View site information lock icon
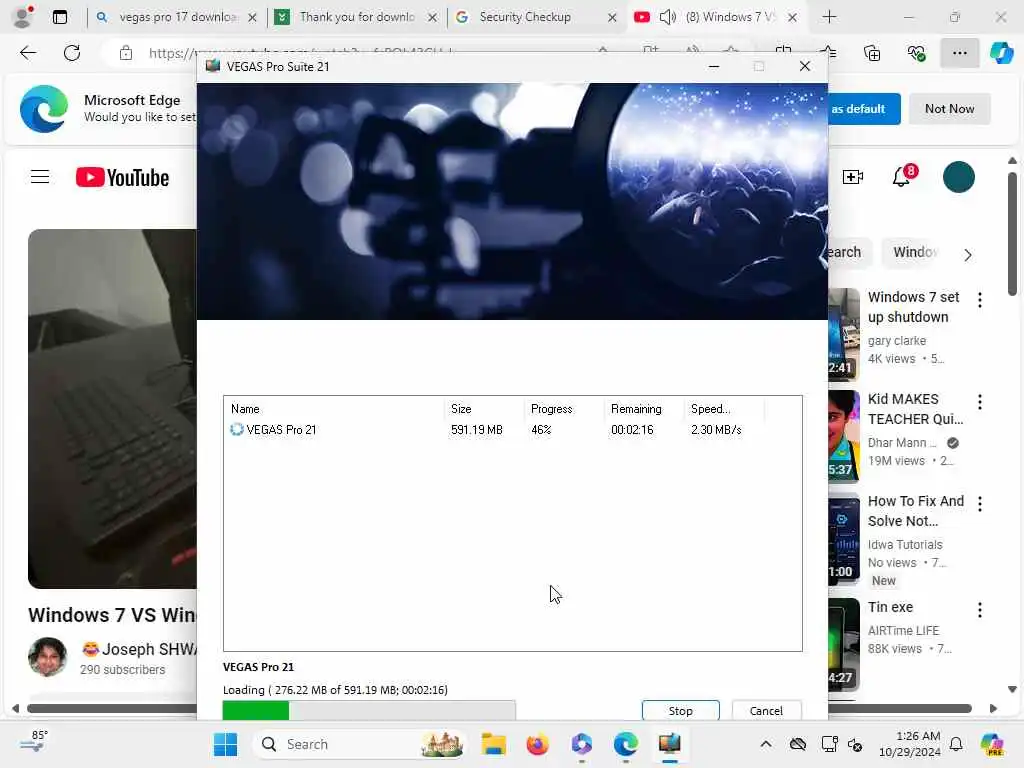The height and width of the screenshot is (768, 1024). pyautogui.click(x=126, y=53)
